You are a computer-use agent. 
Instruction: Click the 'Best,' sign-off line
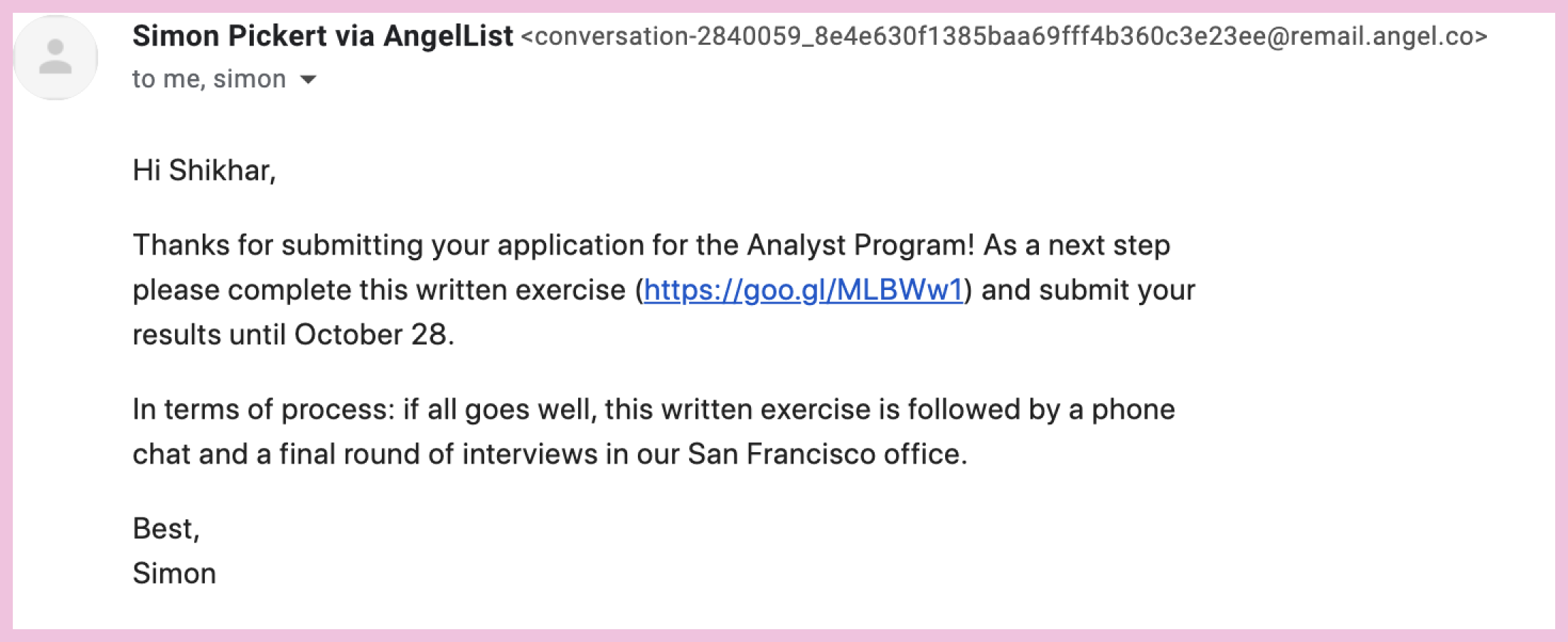166,529
